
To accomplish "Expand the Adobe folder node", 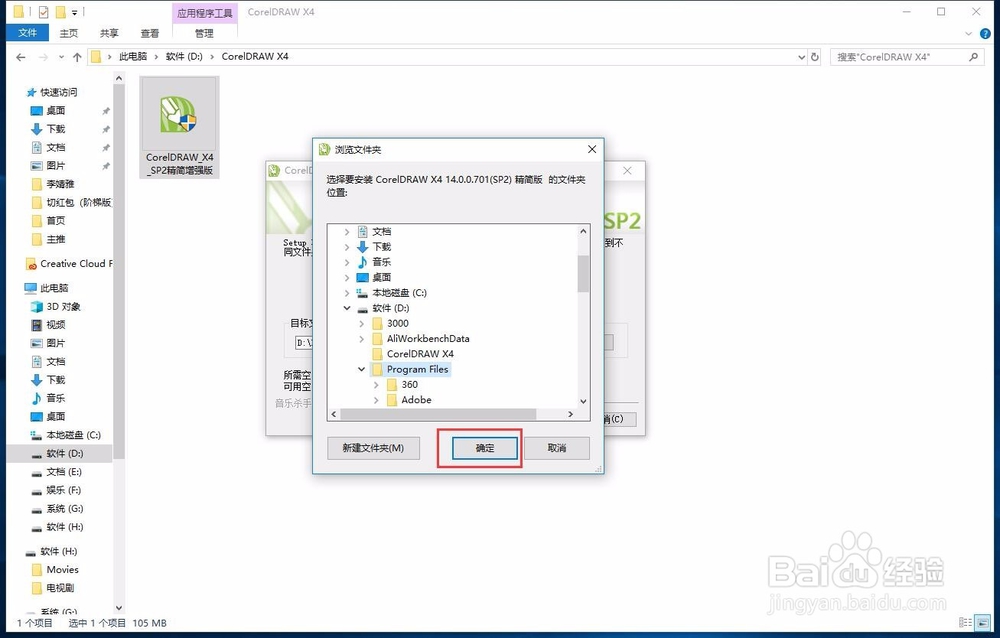I will (376, 400).
